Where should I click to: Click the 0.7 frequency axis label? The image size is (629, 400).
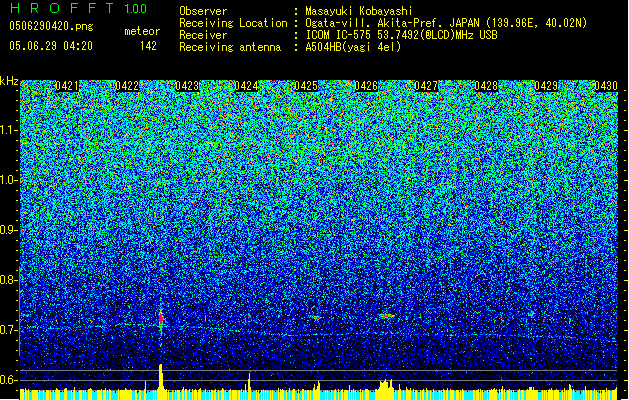click(x=9, y=330)
